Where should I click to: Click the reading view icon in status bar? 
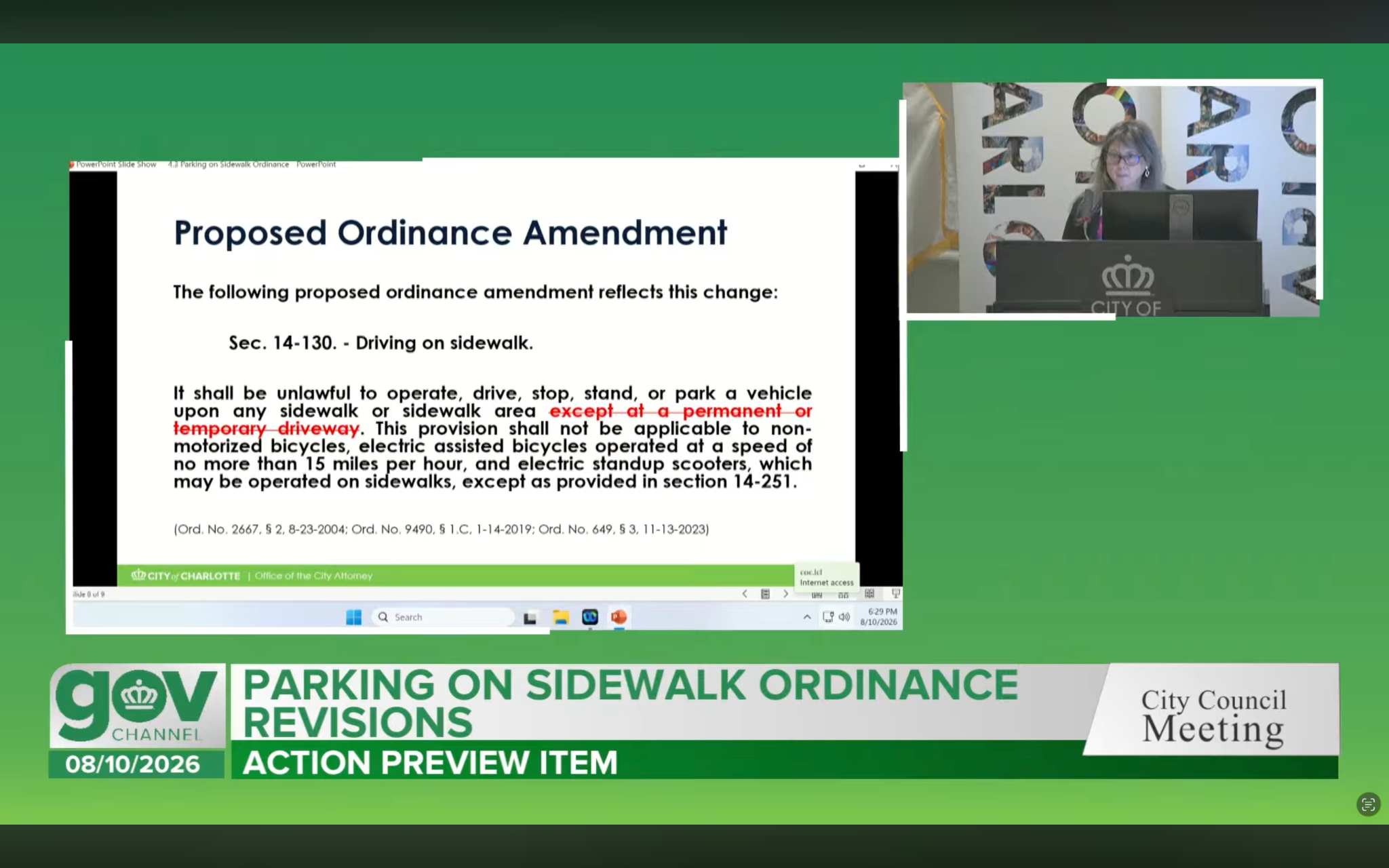pos(869,594)
